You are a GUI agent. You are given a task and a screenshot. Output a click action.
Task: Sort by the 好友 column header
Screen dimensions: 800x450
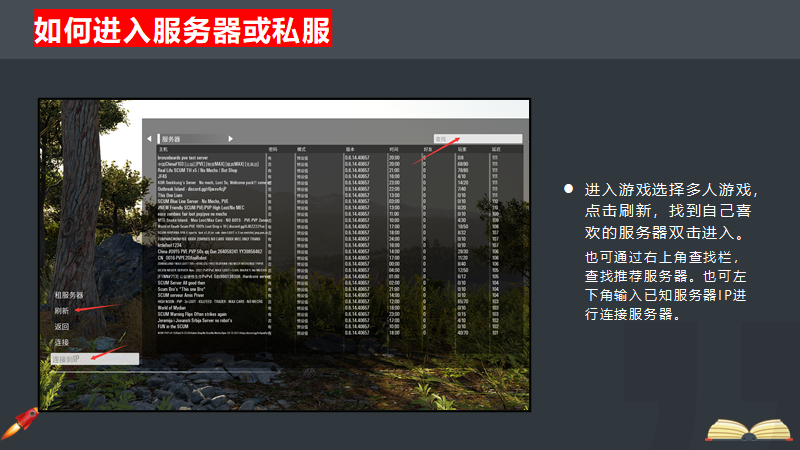[428, 149]
